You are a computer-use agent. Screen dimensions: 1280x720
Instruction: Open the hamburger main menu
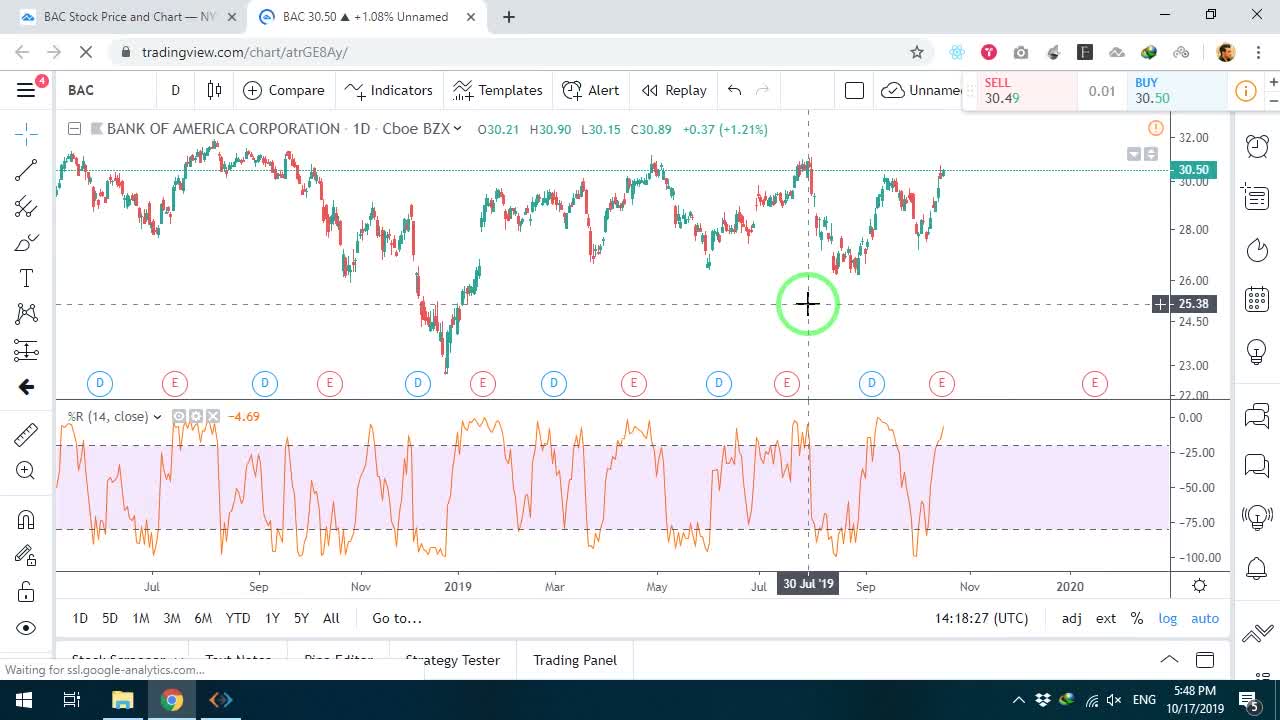tap(26, 90)
